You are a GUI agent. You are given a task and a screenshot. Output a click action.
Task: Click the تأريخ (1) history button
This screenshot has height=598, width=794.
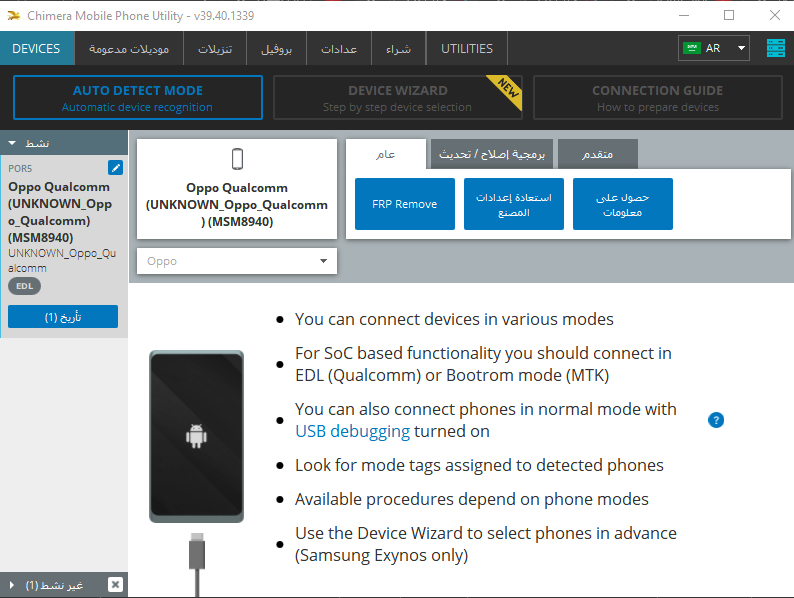63,317
